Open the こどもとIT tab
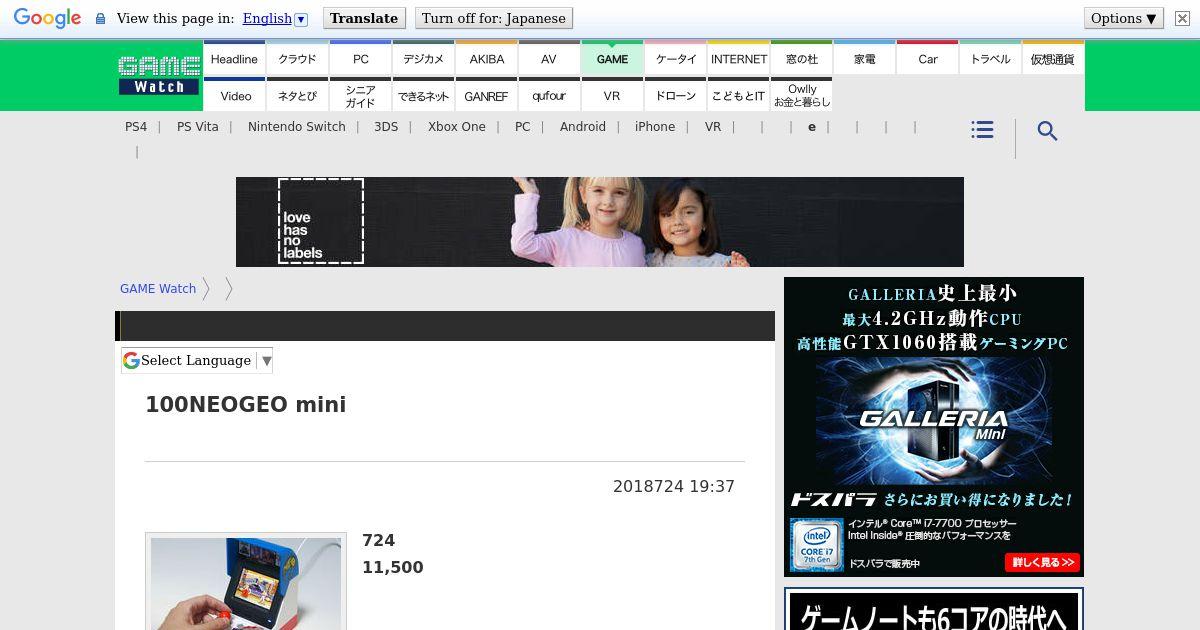Screen dimensions: 1200x630 [738, 95]
